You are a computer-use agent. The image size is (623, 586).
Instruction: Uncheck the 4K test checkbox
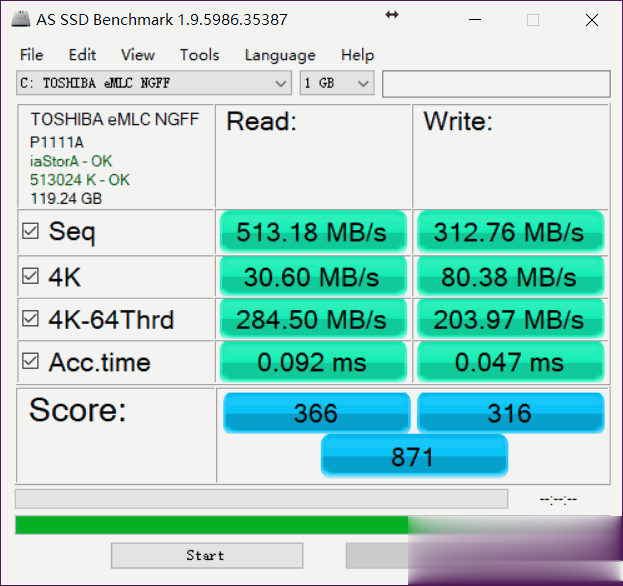coord(30,276)
